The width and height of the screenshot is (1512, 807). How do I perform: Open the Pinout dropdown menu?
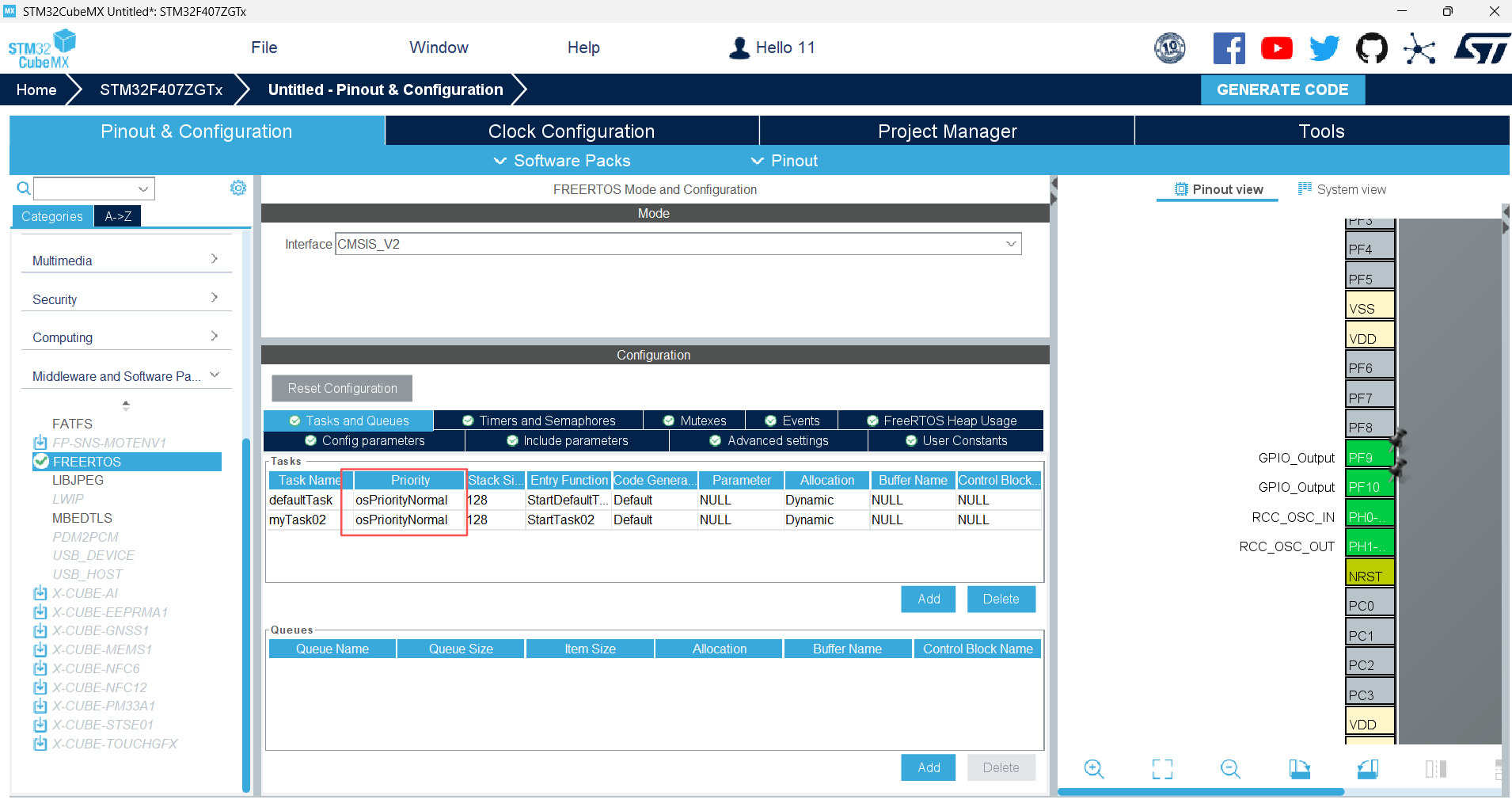[x=784, y=161]
